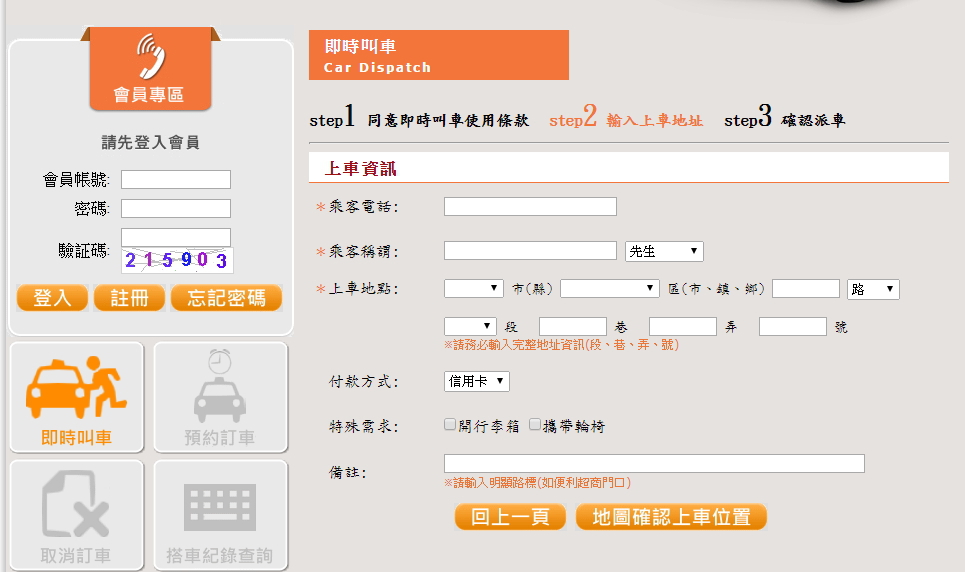Image resolution: width=965 pixels, height=572 pixels.
Task: Enable the 開行李箱 checkbox
Action: point(450,424)
